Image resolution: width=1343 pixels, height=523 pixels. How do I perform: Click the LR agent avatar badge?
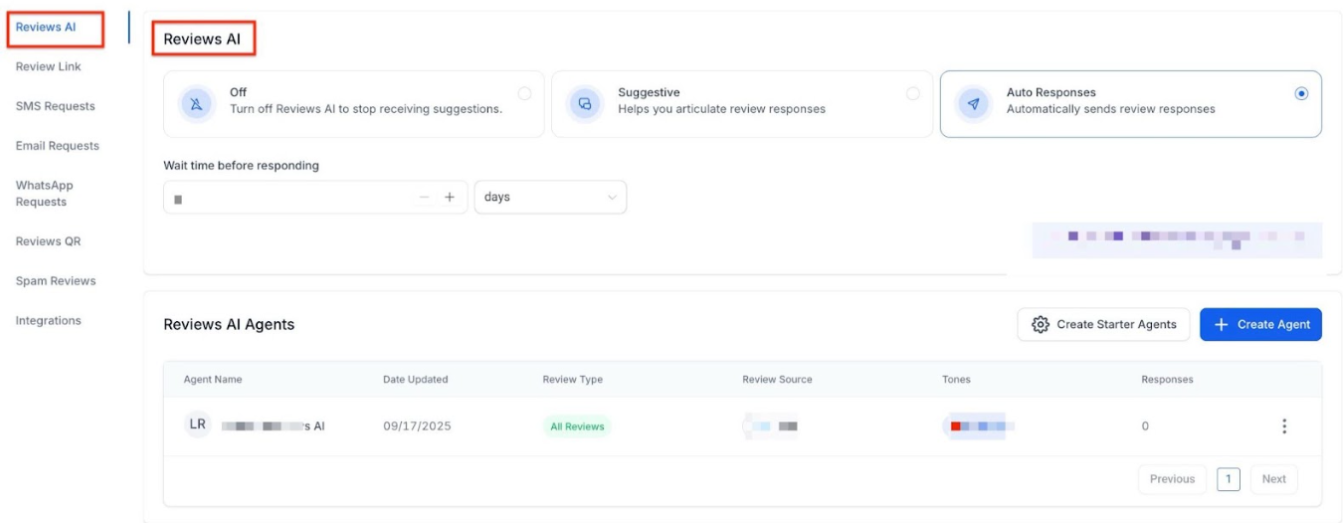pyautogui.click(x=197, y=425)
